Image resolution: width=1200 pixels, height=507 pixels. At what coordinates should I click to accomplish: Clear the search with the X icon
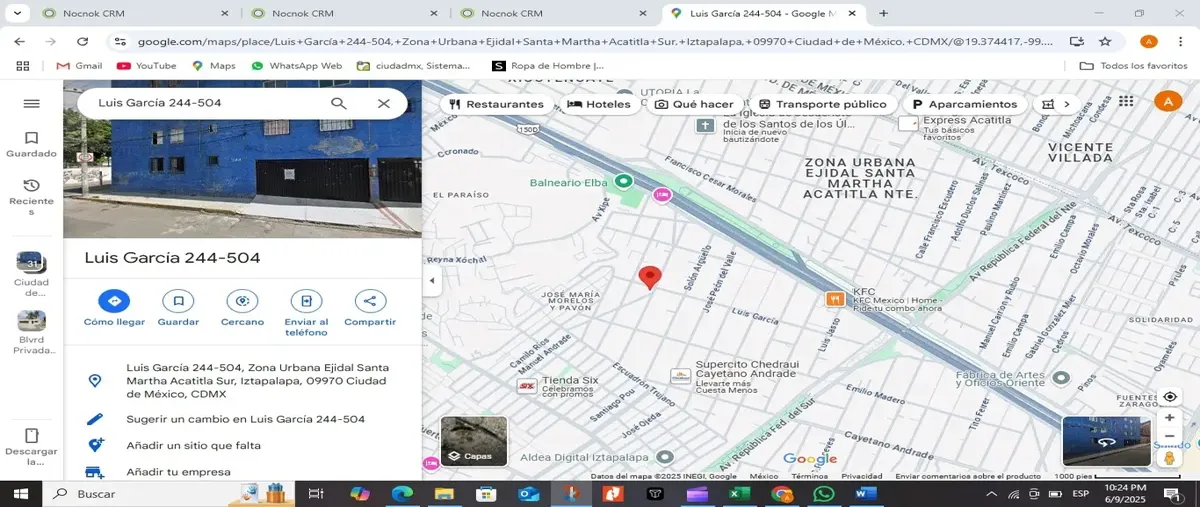384,103
